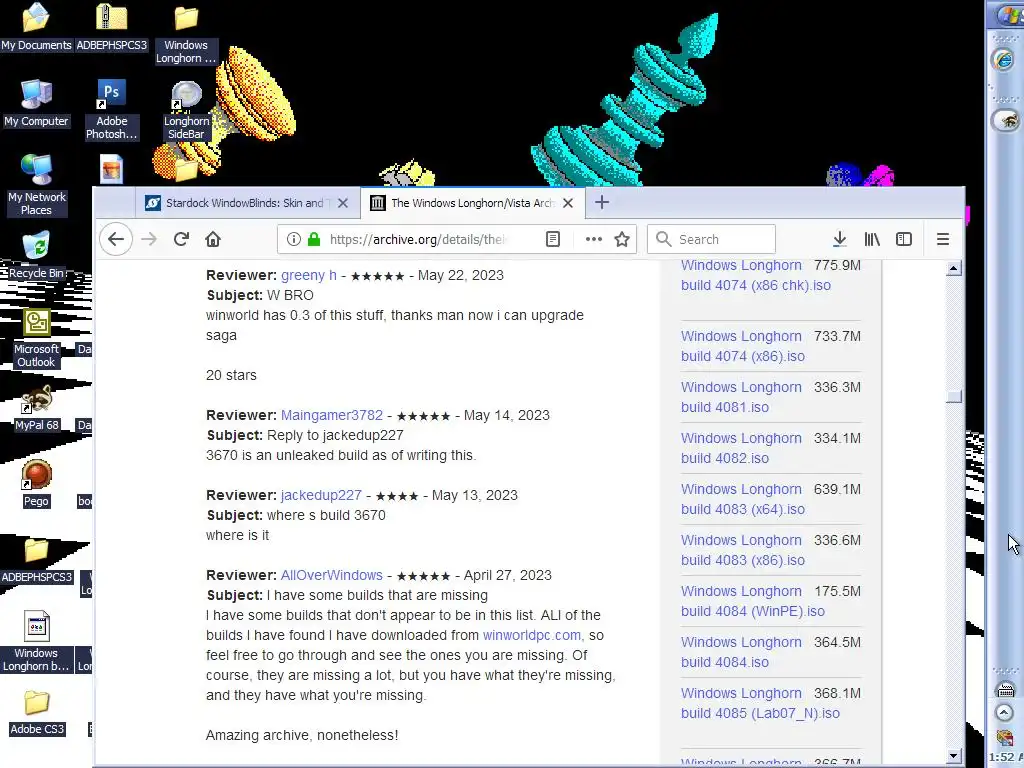Open reviewer AllOverWindows profile
The image size is (1024, 768).
click(x=332, y=575)
